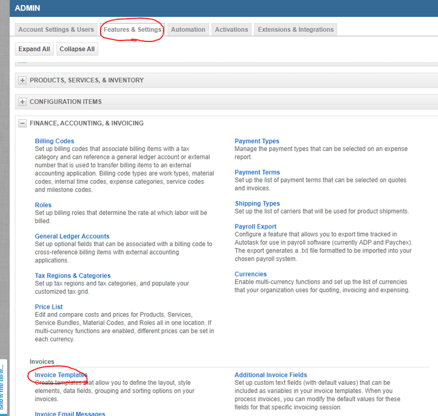Open Additional Invoice Fields

point(271,375)
